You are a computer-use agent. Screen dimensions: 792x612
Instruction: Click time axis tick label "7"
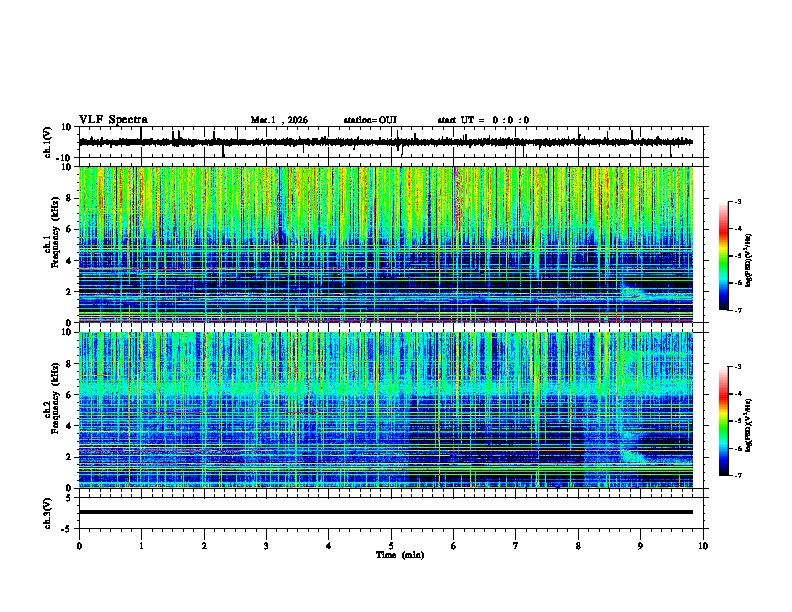(x=516, y=546)
